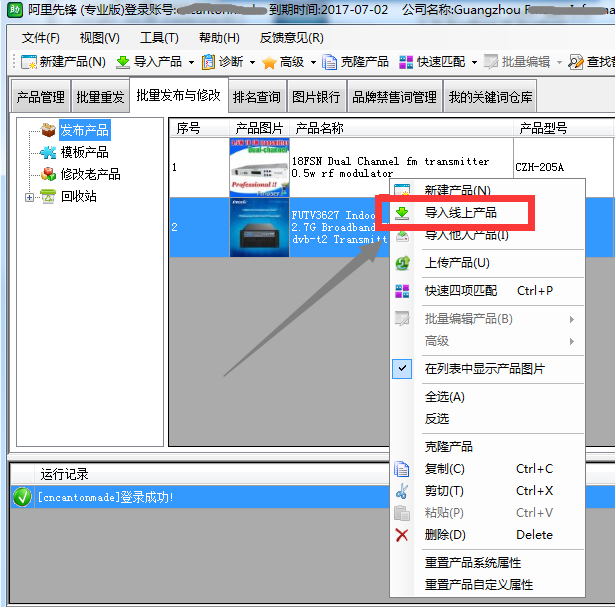Click the 发布产品 box icon in tree
The image size is (615, 607).
(x=48, y=130)
